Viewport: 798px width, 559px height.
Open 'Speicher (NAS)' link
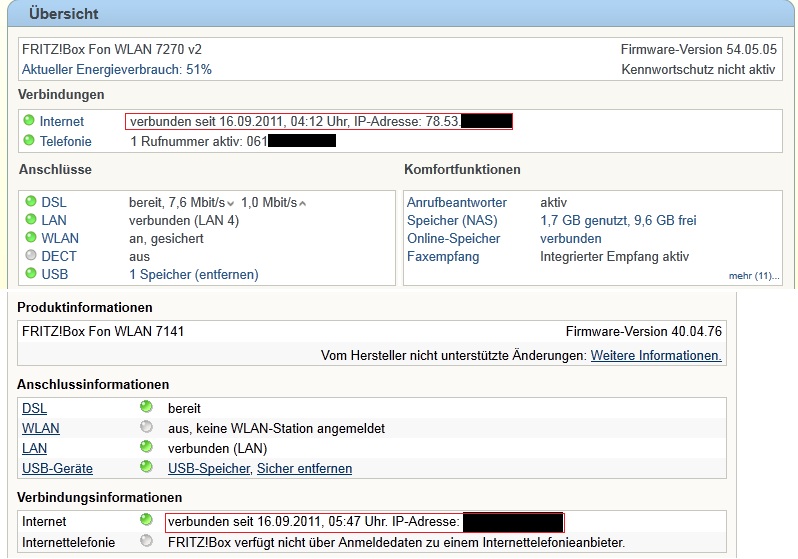coord(451,220)
